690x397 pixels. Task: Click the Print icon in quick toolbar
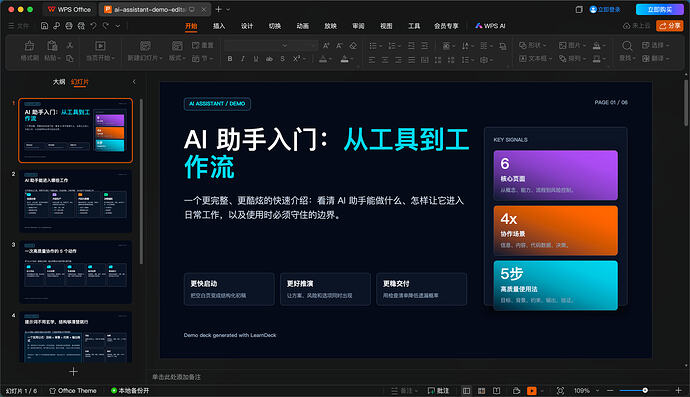(69, 26)
